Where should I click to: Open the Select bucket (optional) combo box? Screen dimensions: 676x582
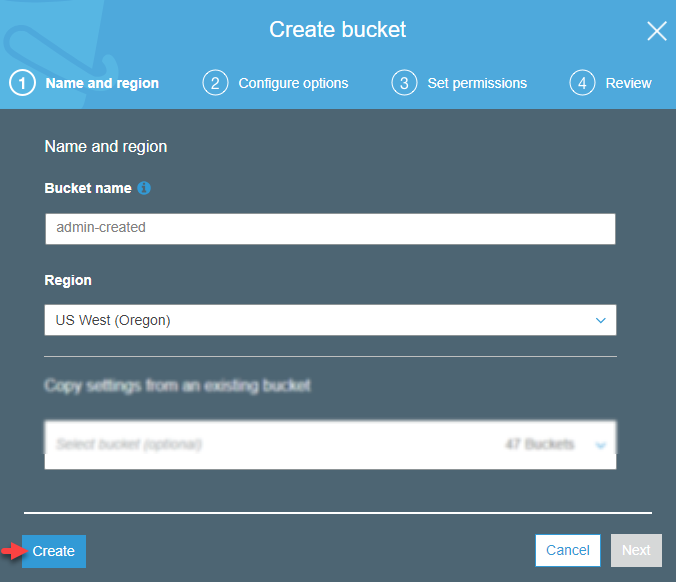330,445
